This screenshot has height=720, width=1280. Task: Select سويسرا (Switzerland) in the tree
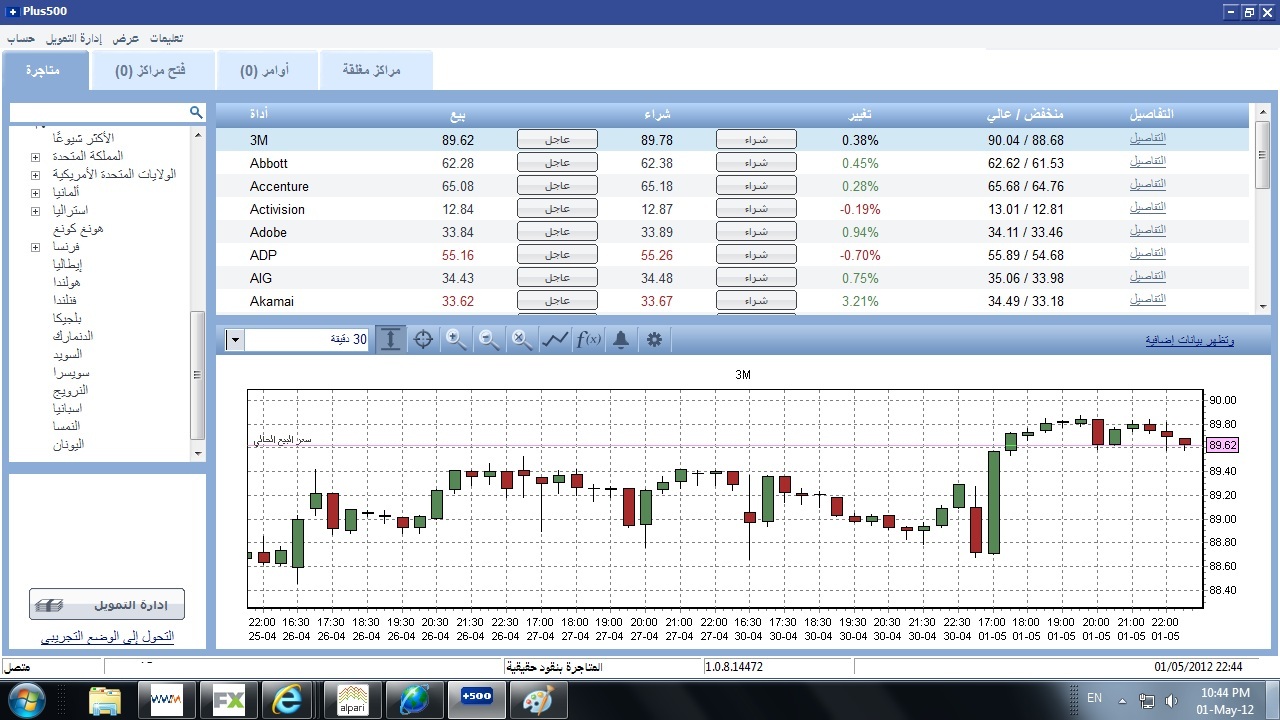coord(70,373)
